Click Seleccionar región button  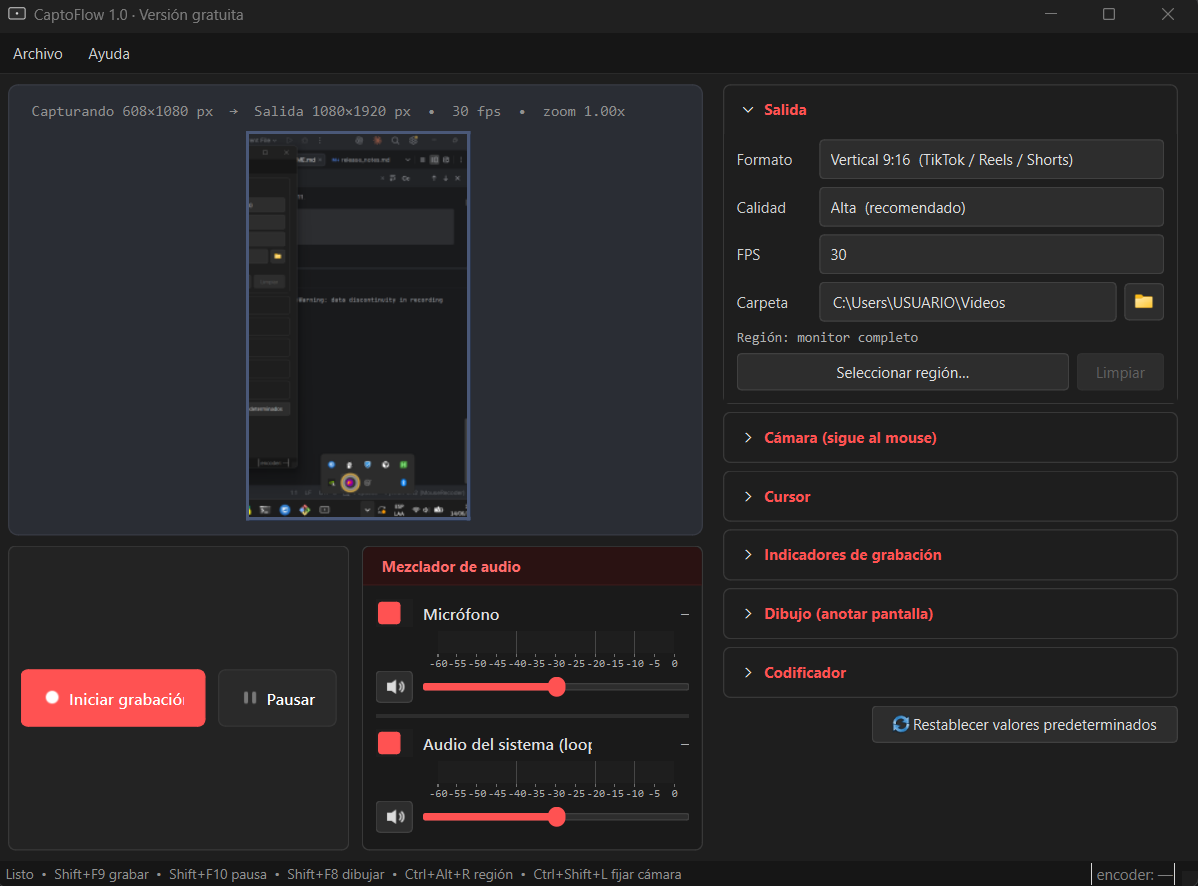click(902, 373)
